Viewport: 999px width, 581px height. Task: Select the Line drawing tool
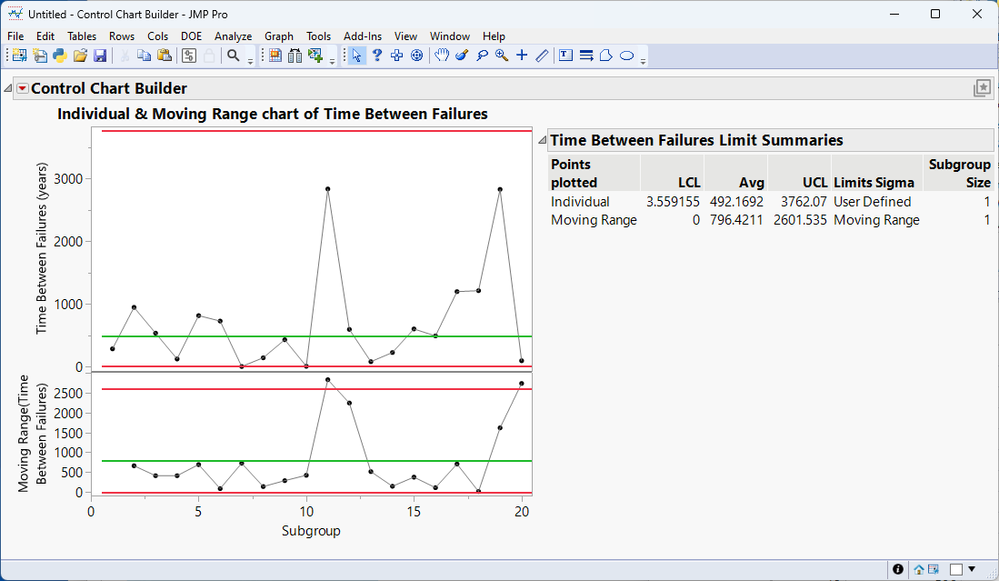click(x=542, y=55)
